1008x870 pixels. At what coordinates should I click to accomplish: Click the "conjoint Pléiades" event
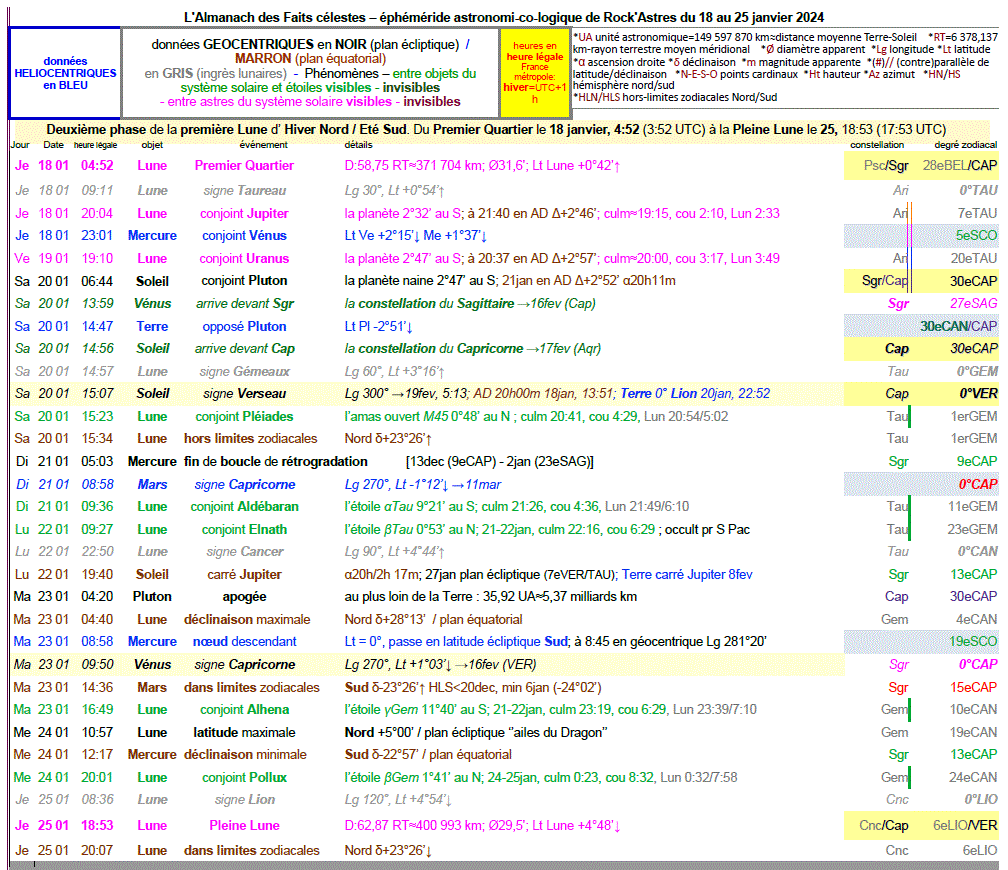pyautogui.click(x=244, y=417)
